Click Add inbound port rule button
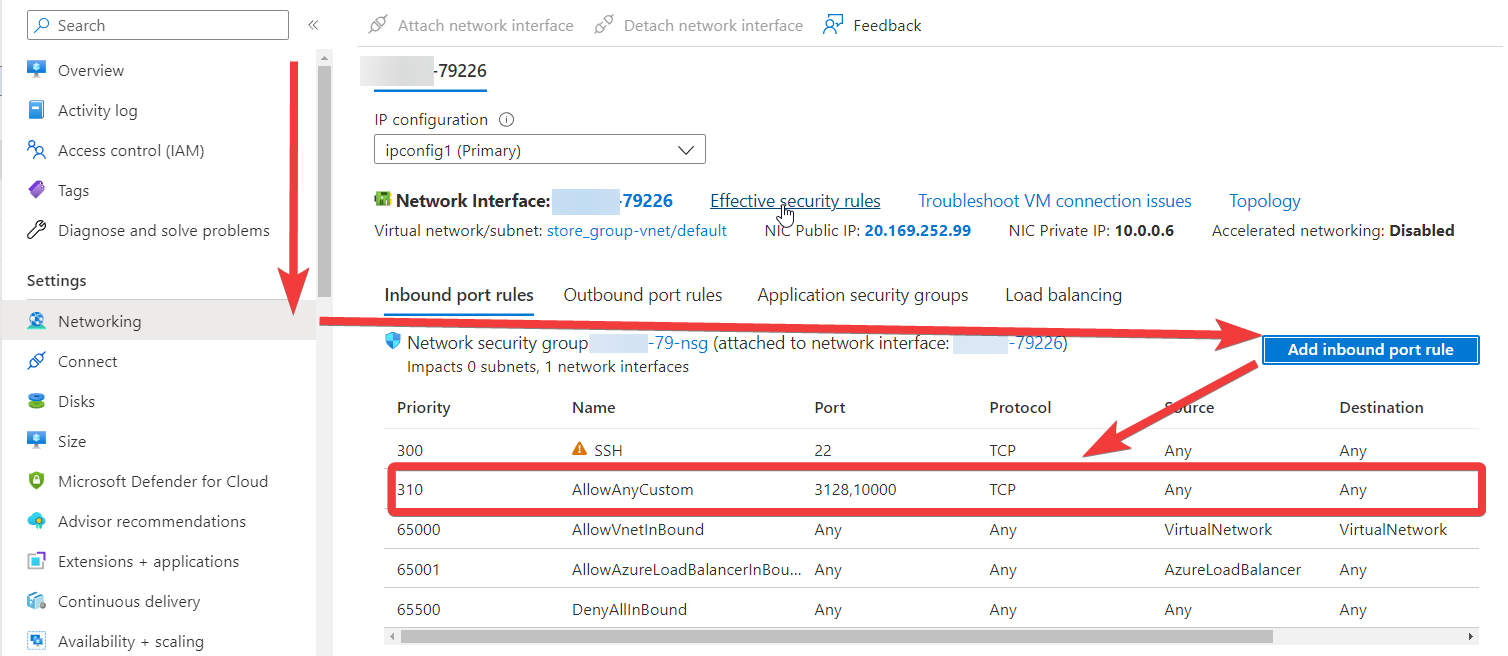The width and height of the screenshot is (1508, 656). 1369,349
